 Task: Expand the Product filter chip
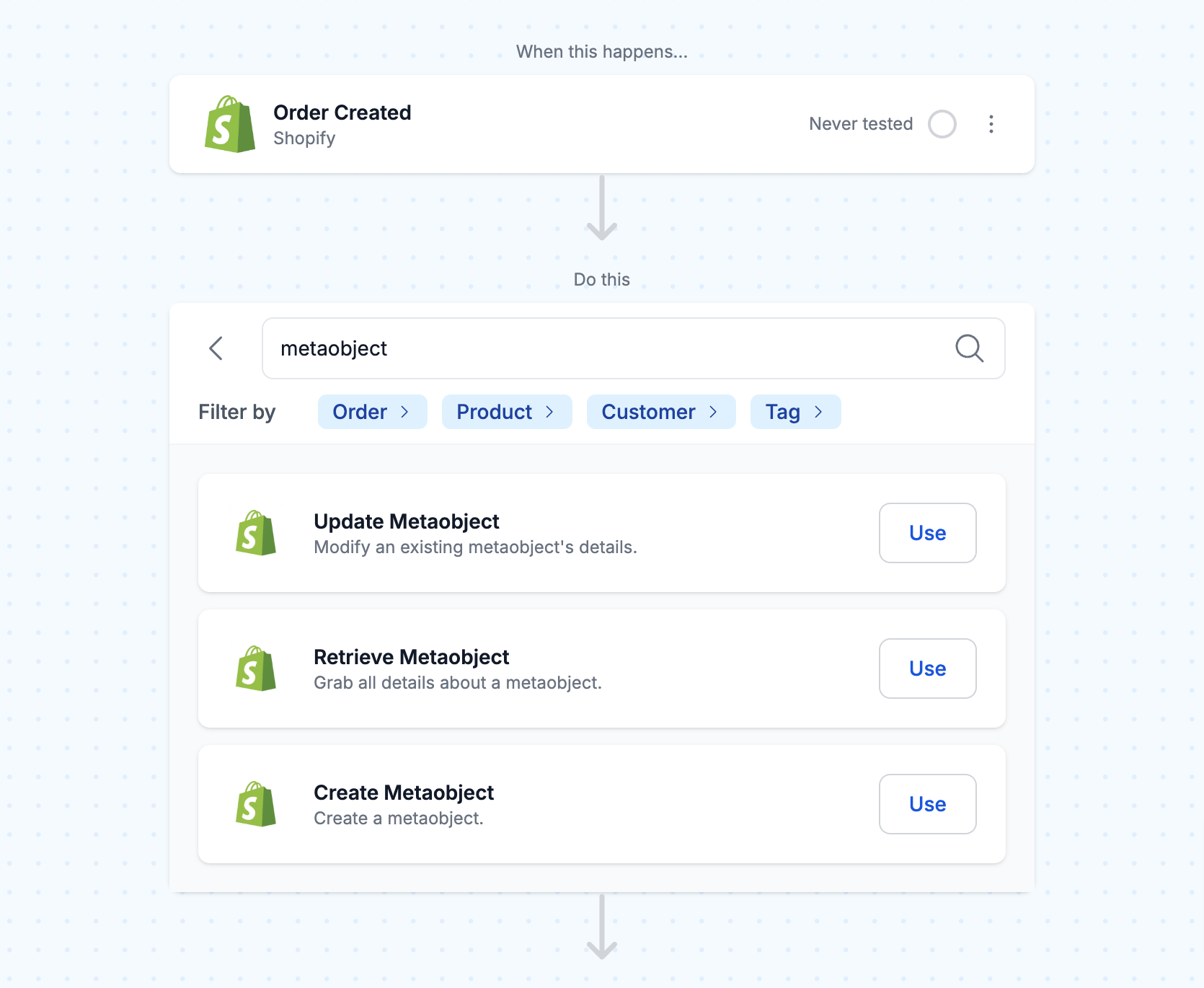(507, 412)
